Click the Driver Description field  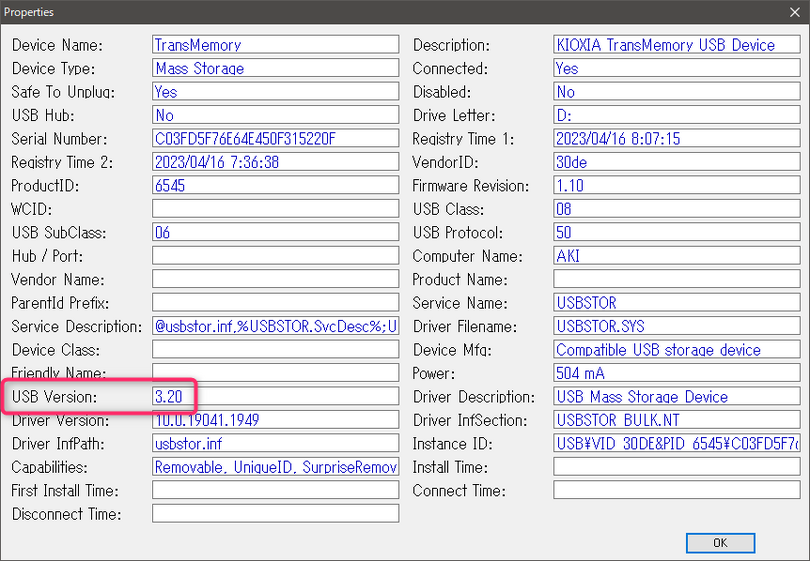coord(677,396)
